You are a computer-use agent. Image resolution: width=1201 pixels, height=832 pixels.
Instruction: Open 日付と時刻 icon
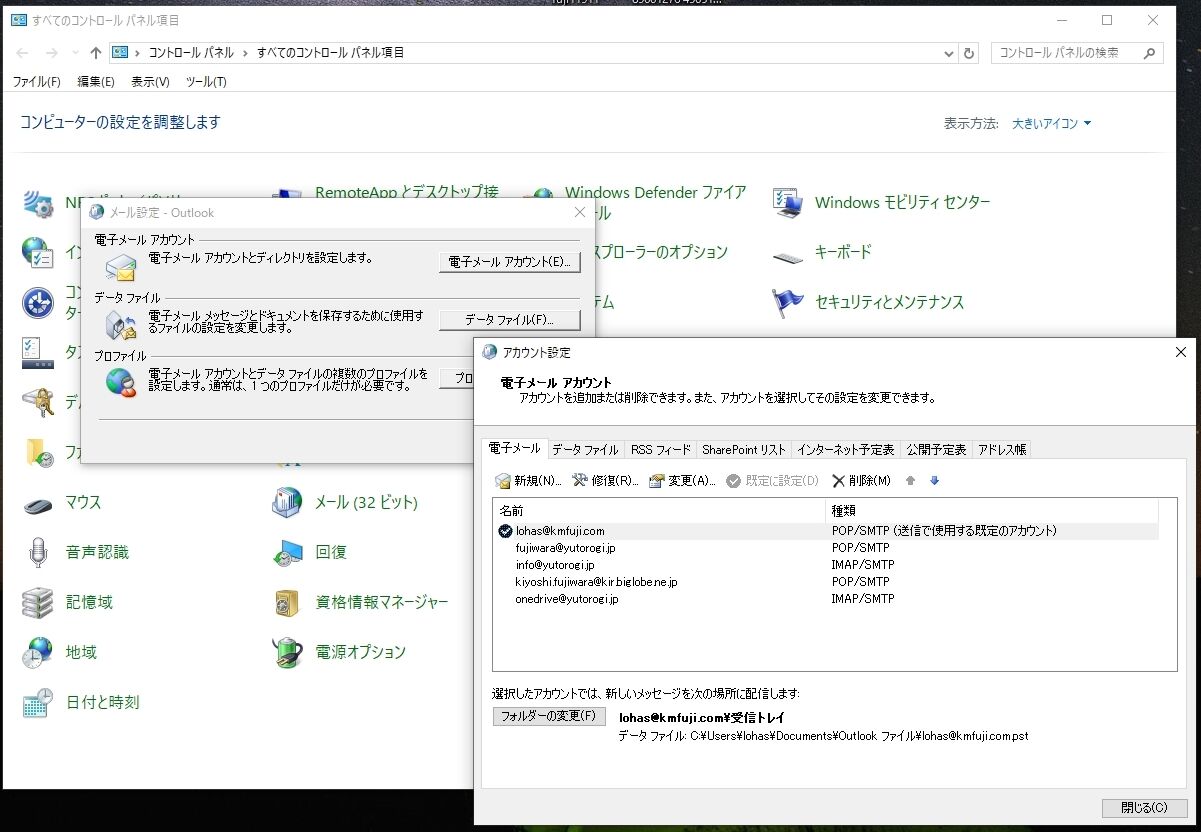[x=38, y=702]
